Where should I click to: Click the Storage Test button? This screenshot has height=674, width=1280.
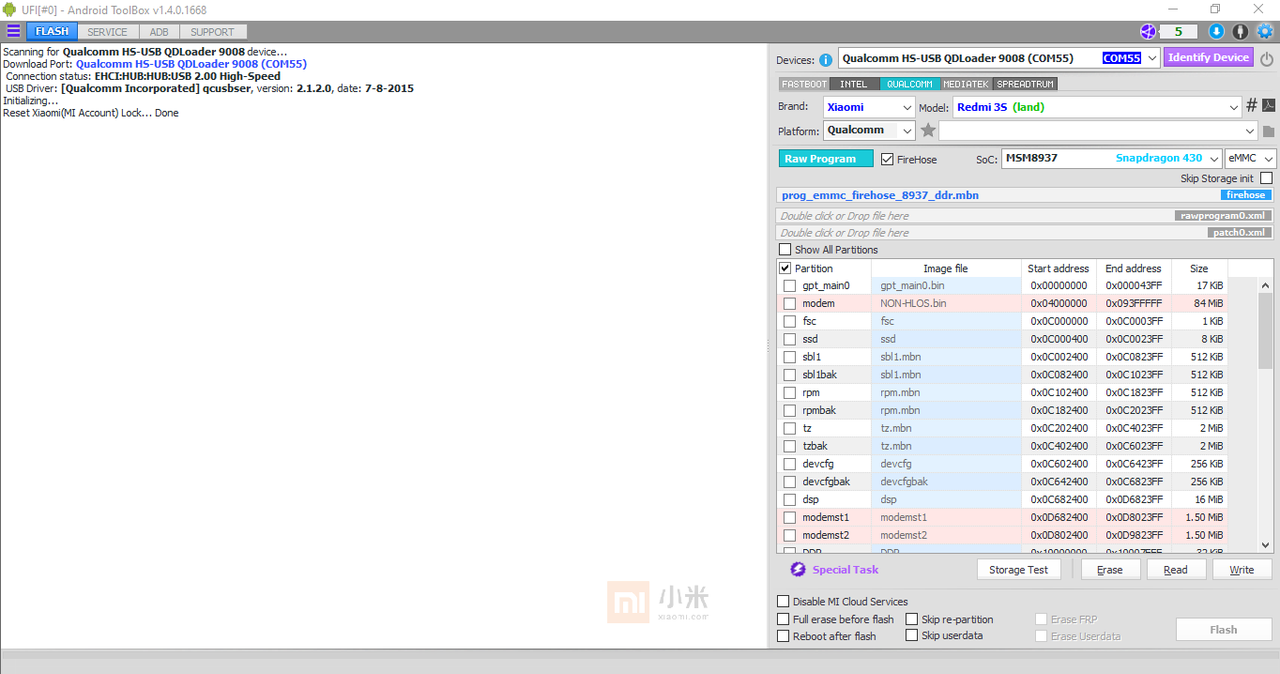point(1018,569)
